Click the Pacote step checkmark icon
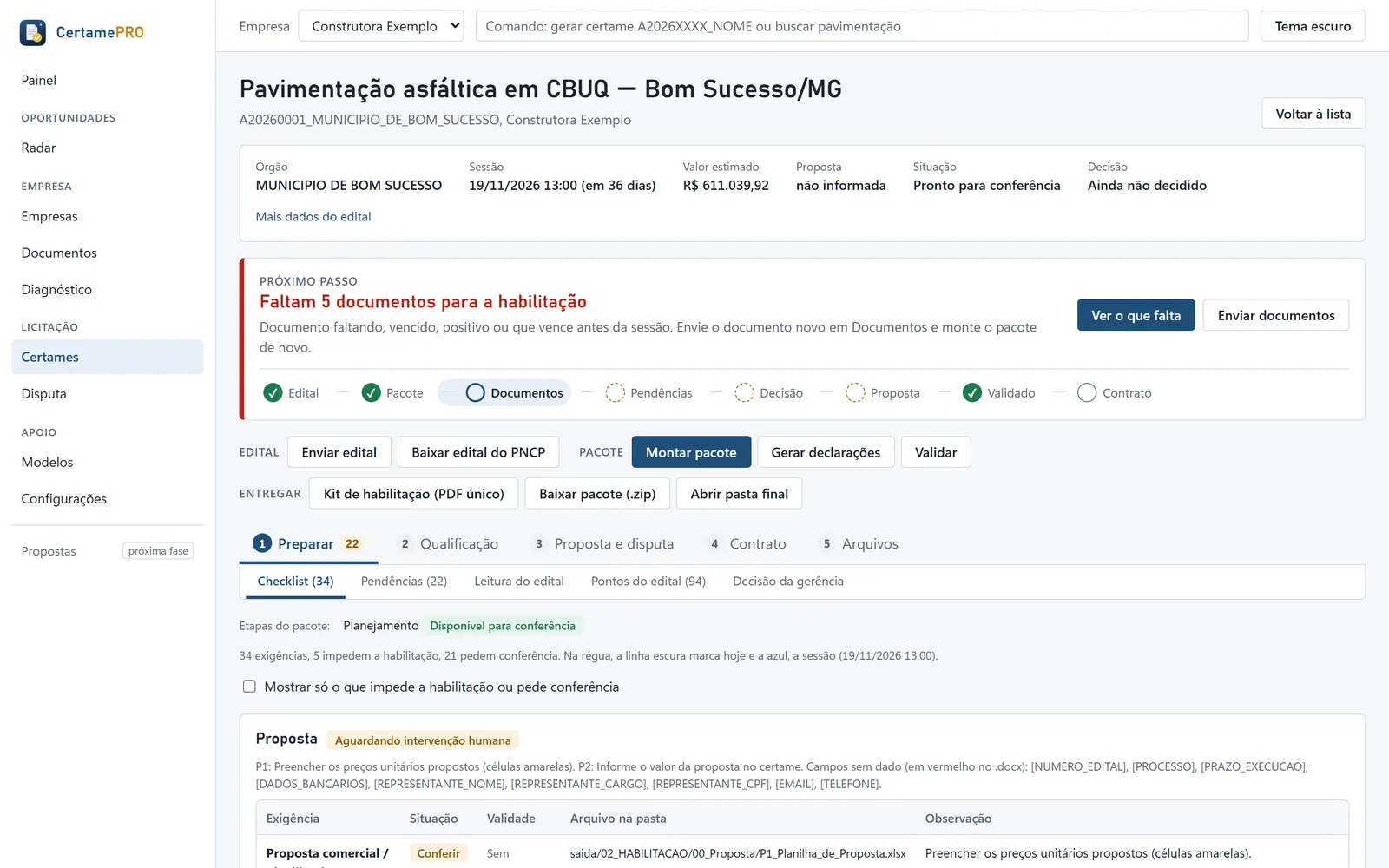This screenshot has height=868, width=1389. 372,393
